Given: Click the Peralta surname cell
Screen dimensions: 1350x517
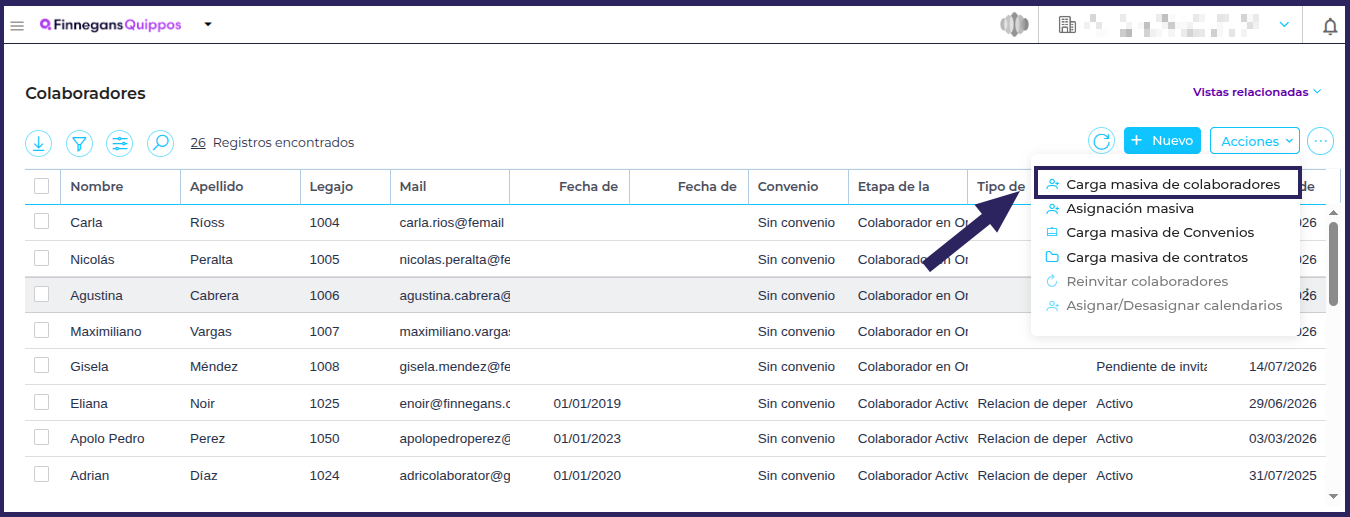Looking at the screenshot, I should [x=211, y=259].
